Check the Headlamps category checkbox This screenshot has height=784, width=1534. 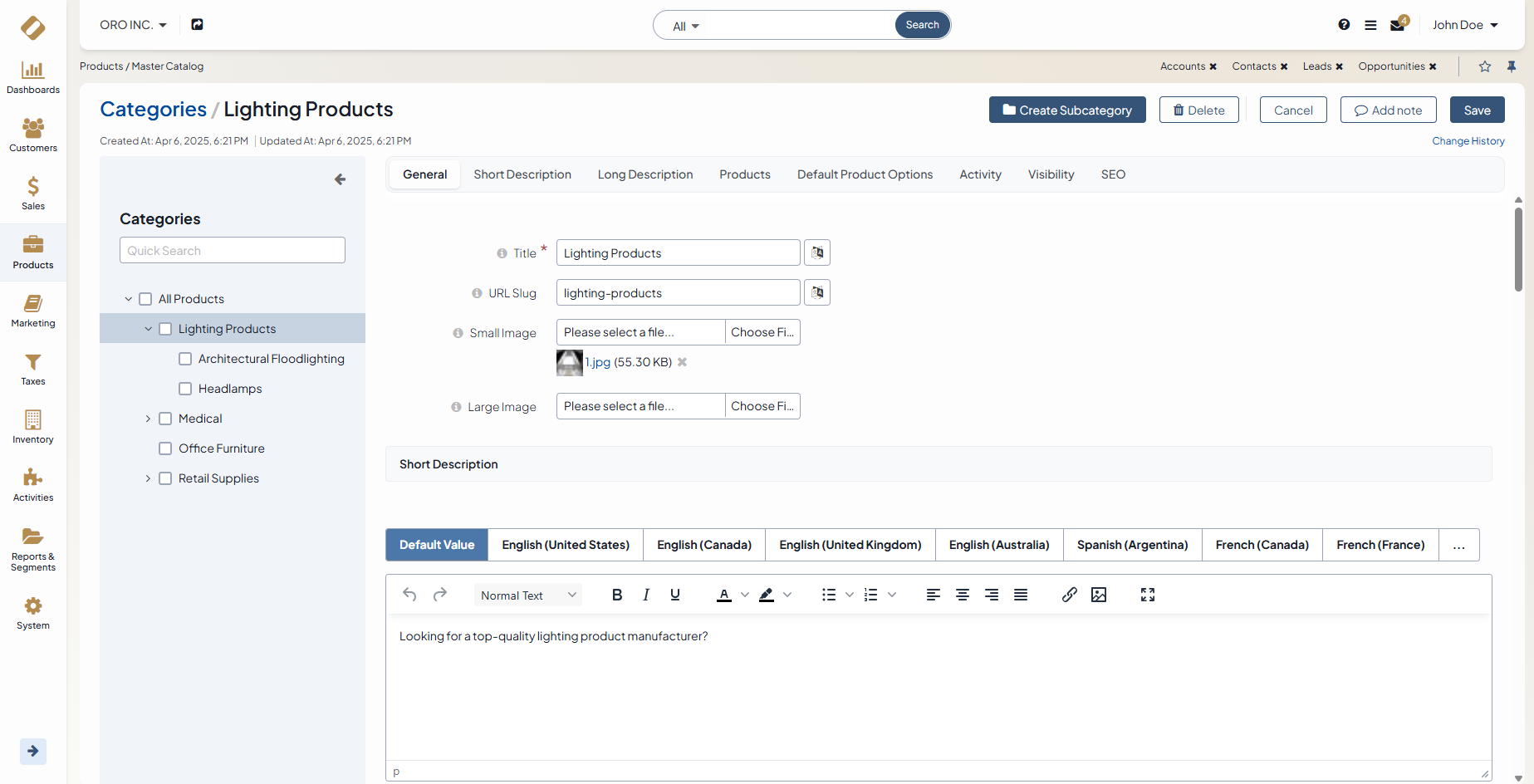(x=185, y=389)
